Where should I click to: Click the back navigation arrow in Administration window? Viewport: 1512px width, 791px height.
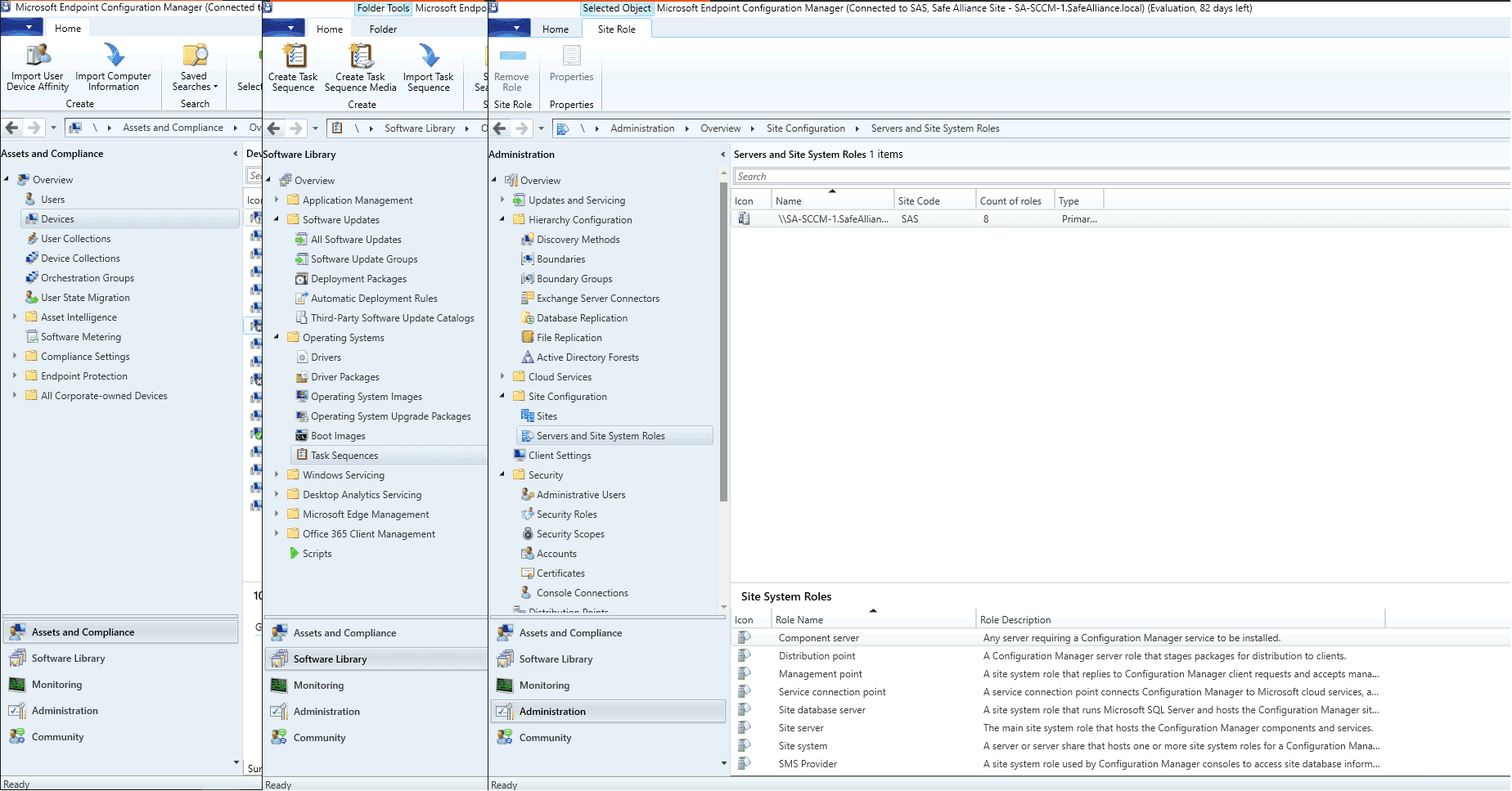(x=500, y=128)
